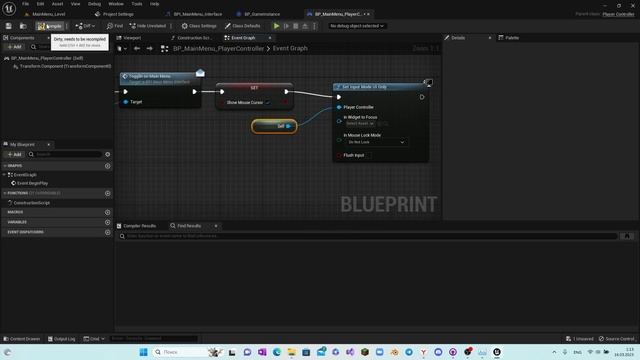Click the graph Back navigation arrow
Viewport: 640px width, 360px height.
(x=137, y=49)
